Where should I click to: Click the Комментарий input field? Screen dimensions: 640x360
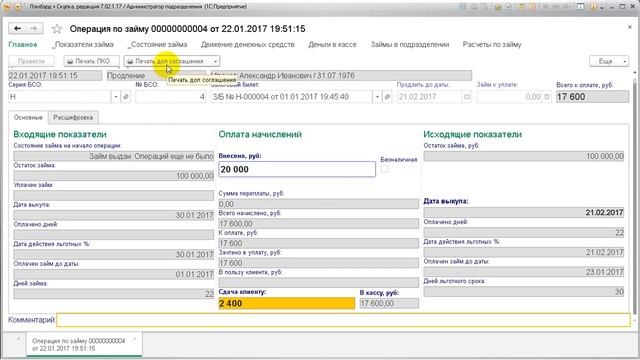pyautogui.click(x=343, y=320)
